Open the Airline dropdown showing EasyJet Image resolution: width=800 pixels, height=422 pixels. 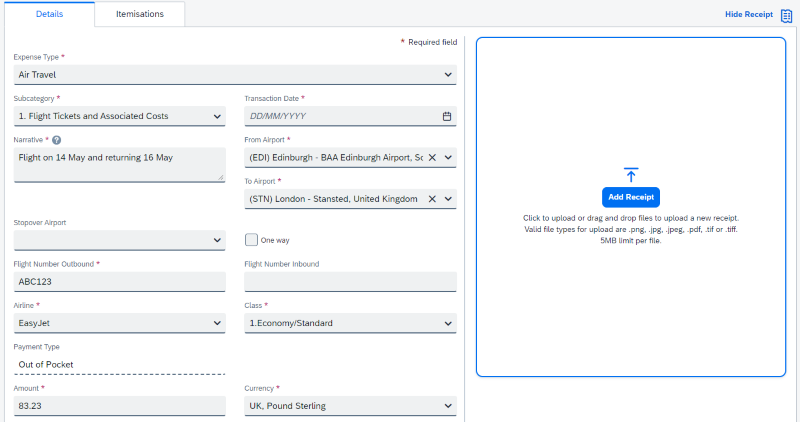tap(217, 323)
